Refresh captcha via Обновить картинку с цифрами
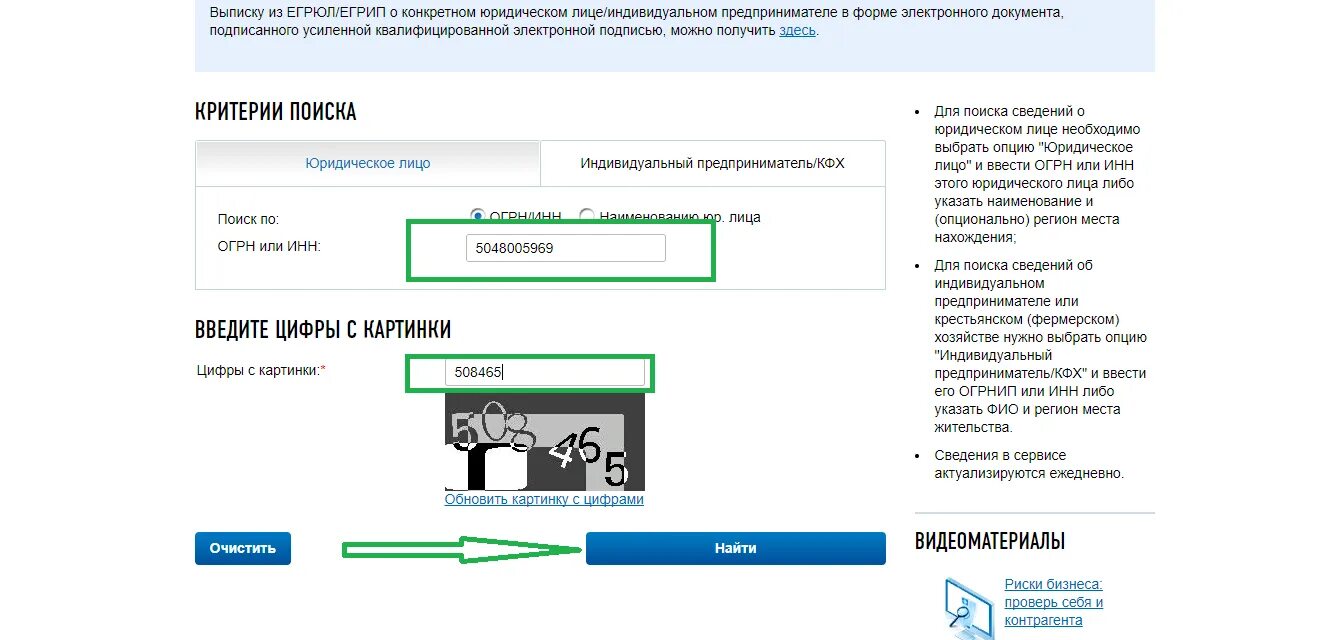 (x=544, y=499)
